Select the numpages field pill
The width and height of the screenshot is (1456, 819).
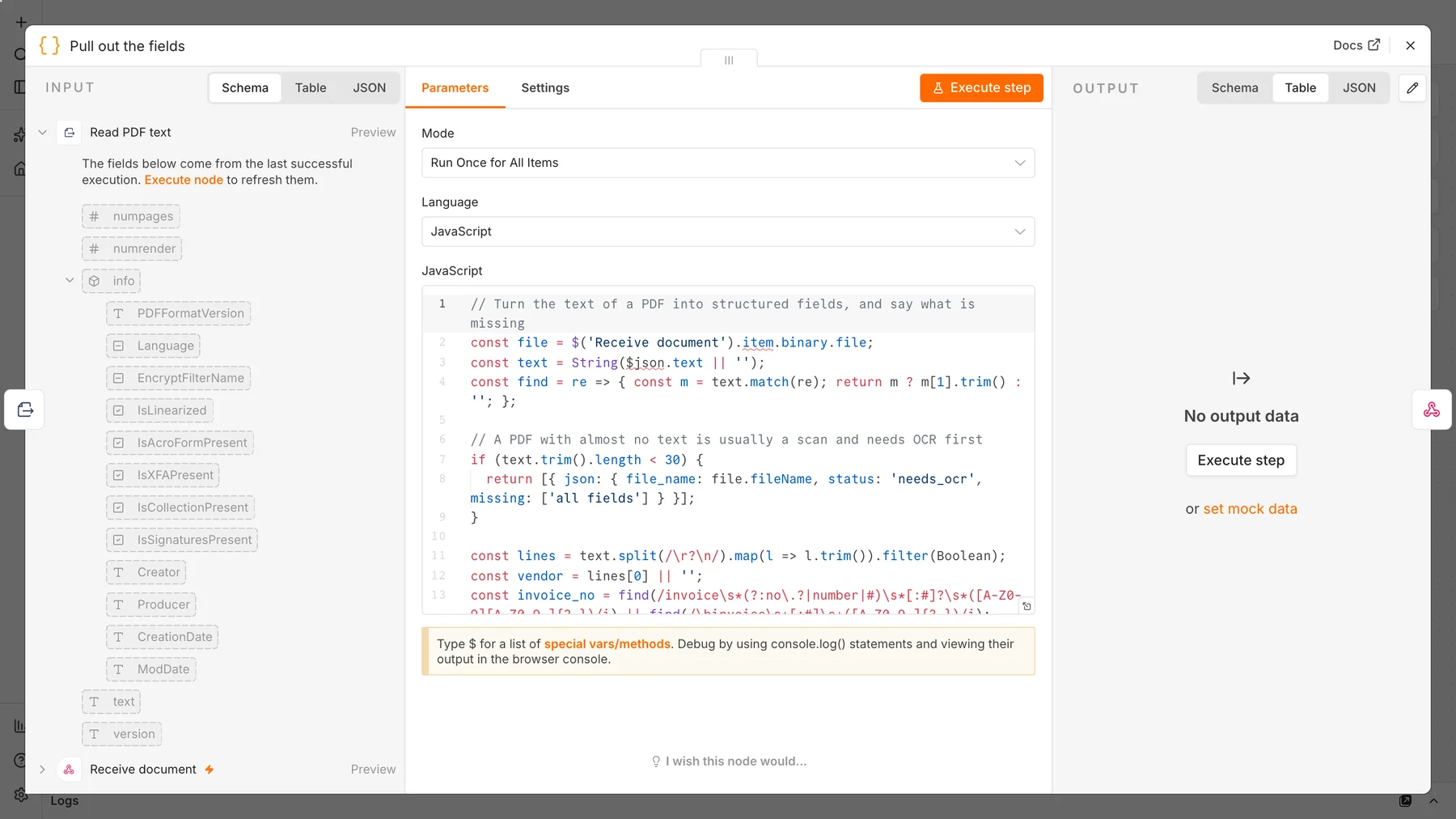coord(131,216)
